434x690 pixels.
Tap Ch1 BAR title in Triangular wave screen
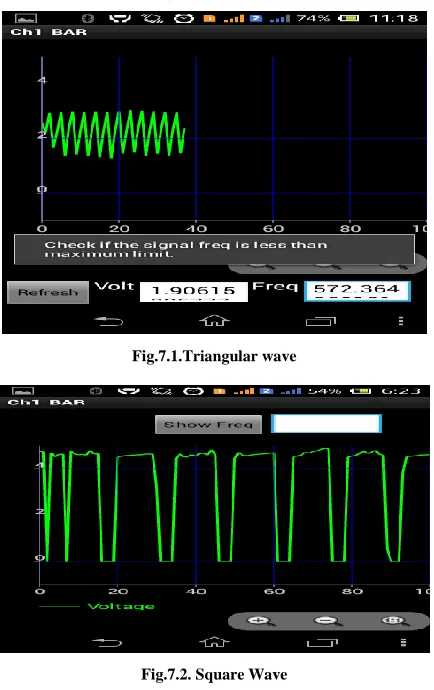[x=48, y=32]
